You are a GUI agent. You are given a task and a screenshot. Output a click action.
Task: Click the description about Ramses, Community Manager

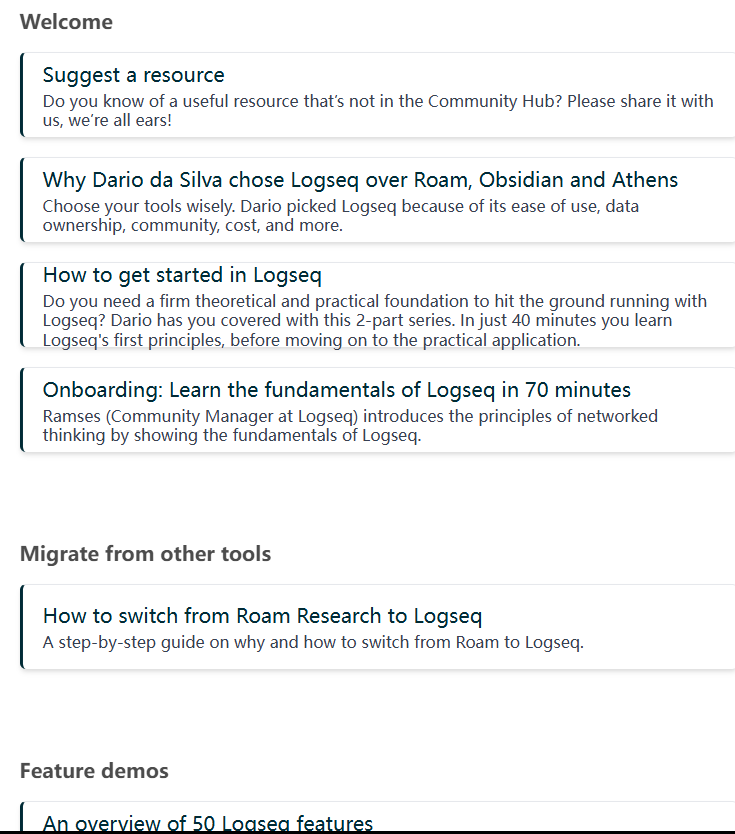click(x=350, y=425)
